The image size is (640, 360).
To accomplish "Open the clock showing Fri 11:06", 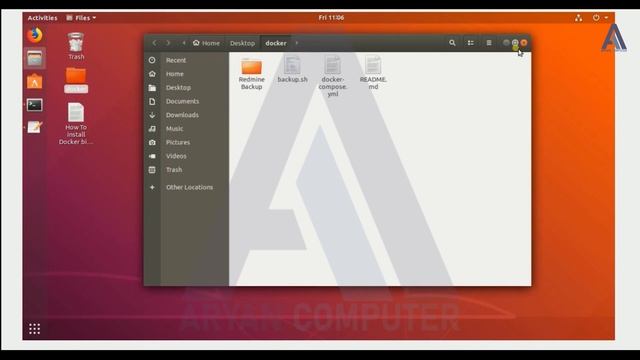I will 331,18.
